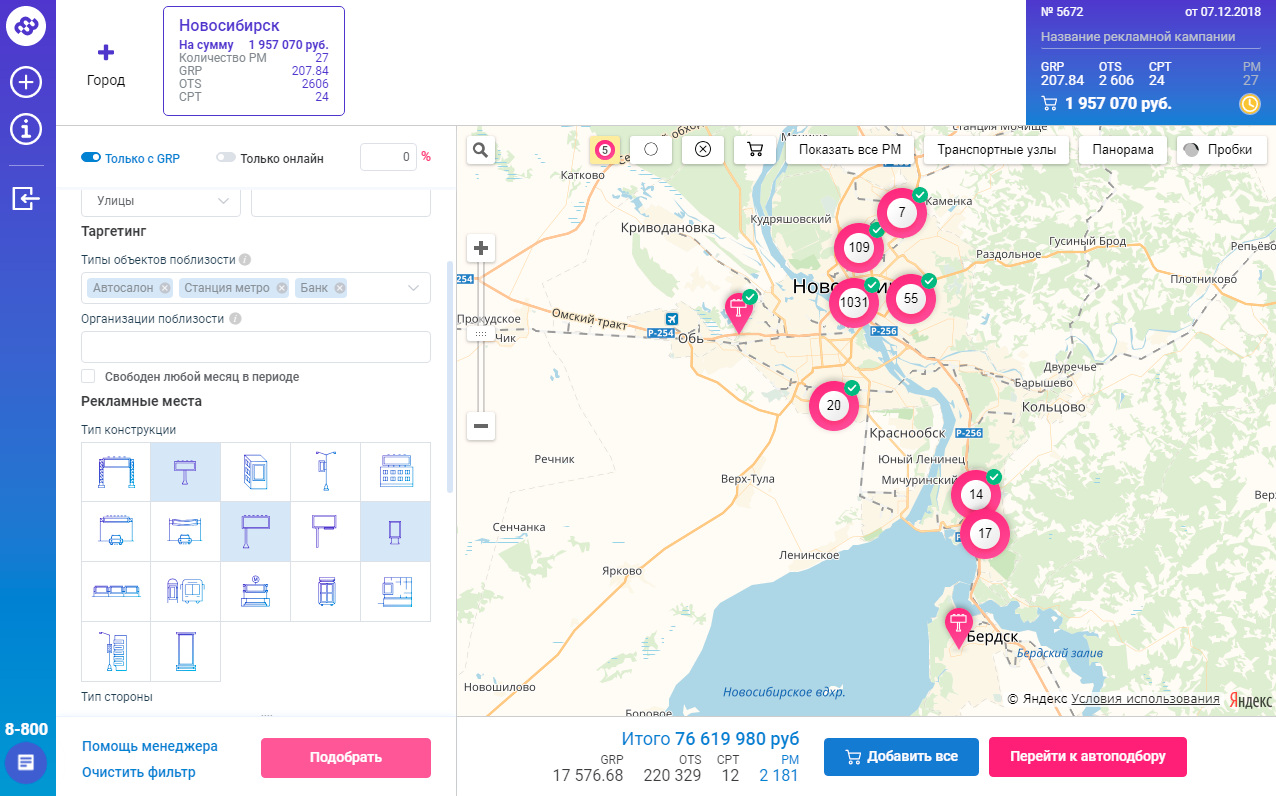1276x796 pixels.
Task: Click the map zoom slider handle
Action: (x=481, y=333)
